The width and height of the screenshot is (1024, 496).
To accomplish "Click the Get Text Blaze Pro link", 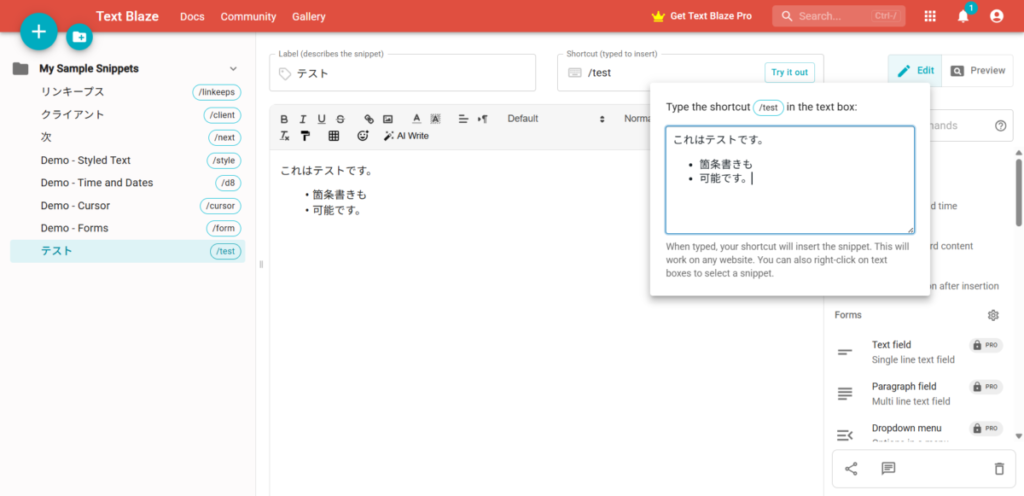I will (701, 16).
